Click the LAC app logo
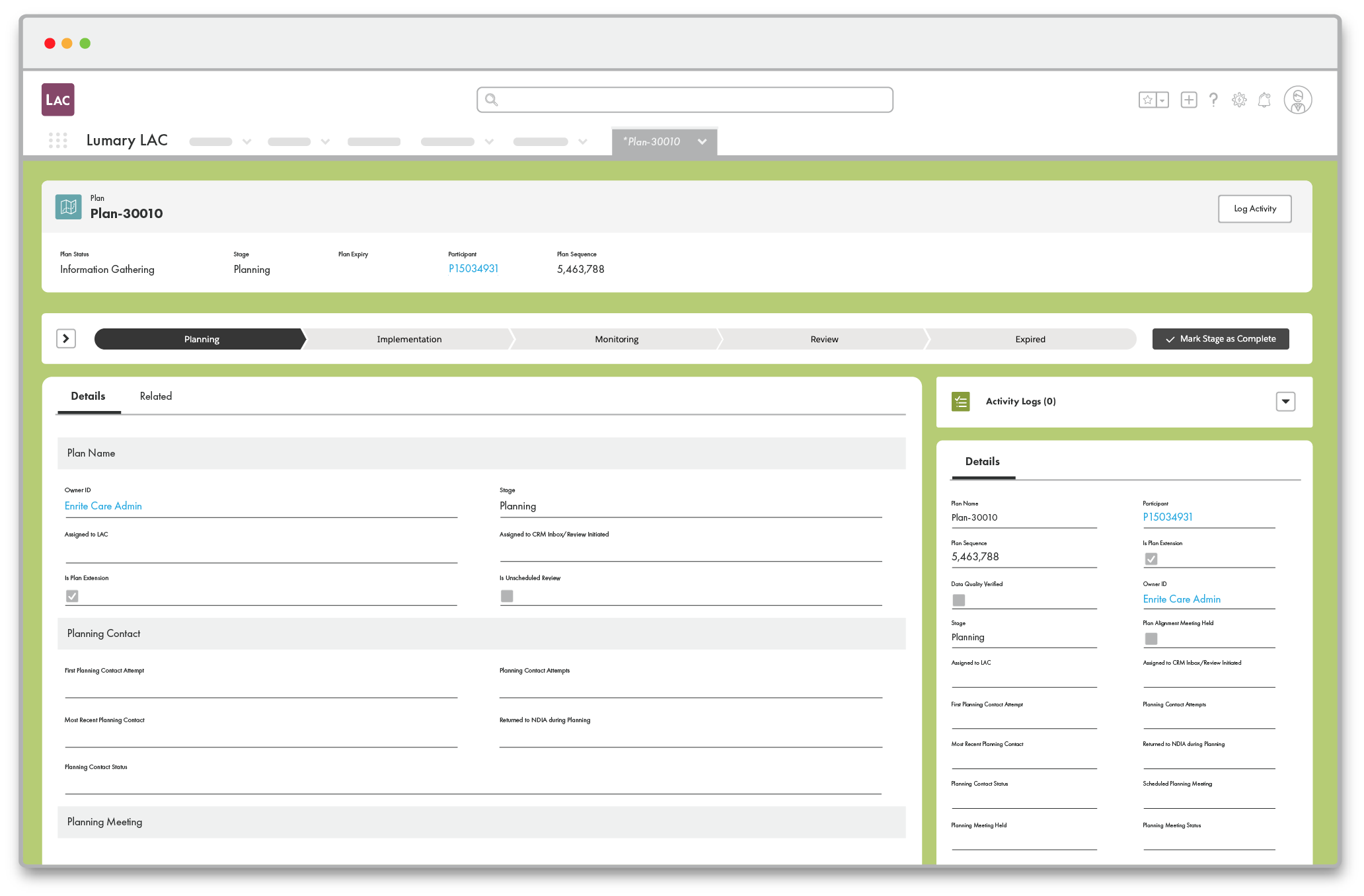The width and height of the screenshot is (1364, 896). (x=57, y=100)
